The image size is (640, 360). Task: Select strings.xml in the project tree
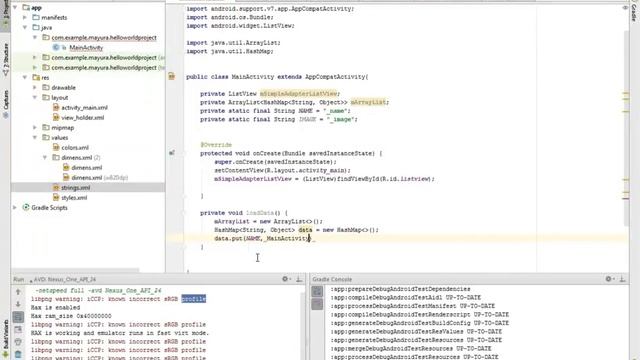click(x=76, y=188)
